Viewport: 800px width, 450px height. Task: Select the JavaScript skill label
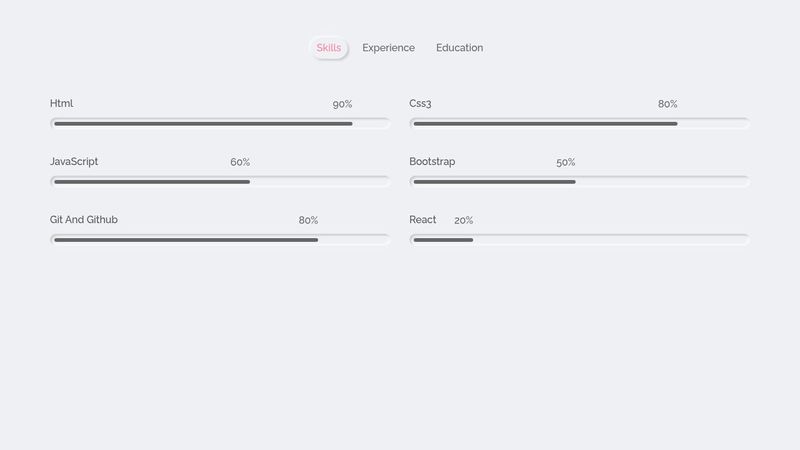coord(74,162)
